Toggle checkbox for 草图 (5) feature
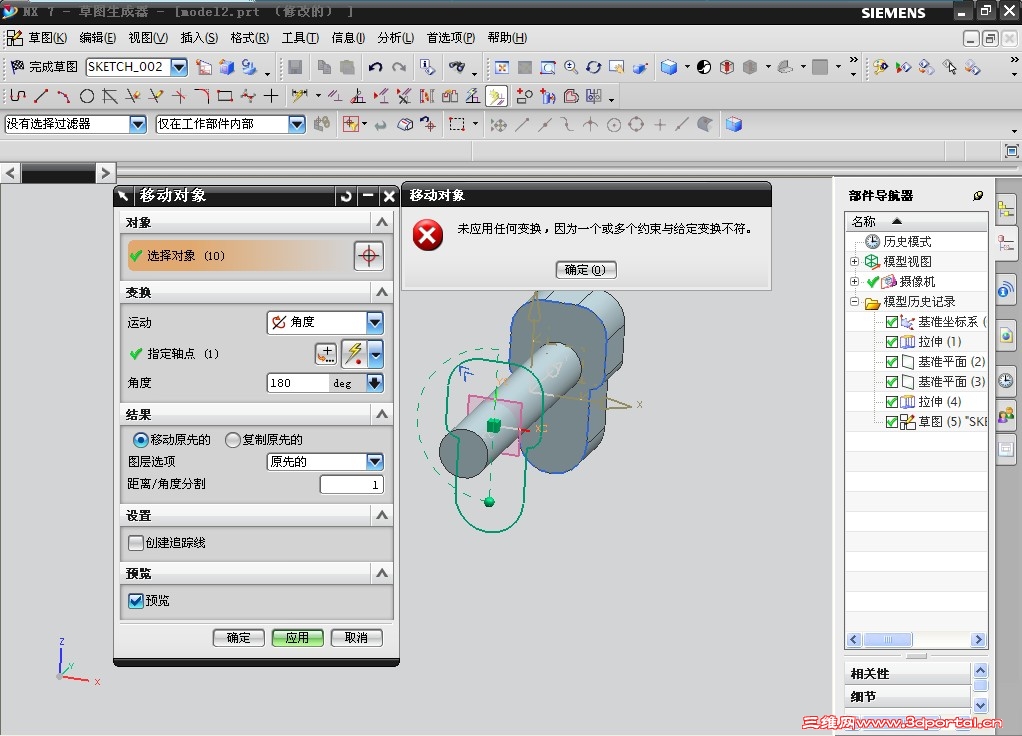1022x736 pixels. click(892, 422)
